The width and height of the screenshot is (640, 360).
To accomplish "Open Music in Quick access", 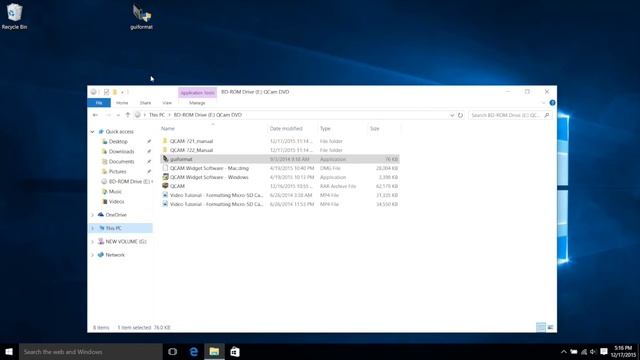I will (115, 192).
